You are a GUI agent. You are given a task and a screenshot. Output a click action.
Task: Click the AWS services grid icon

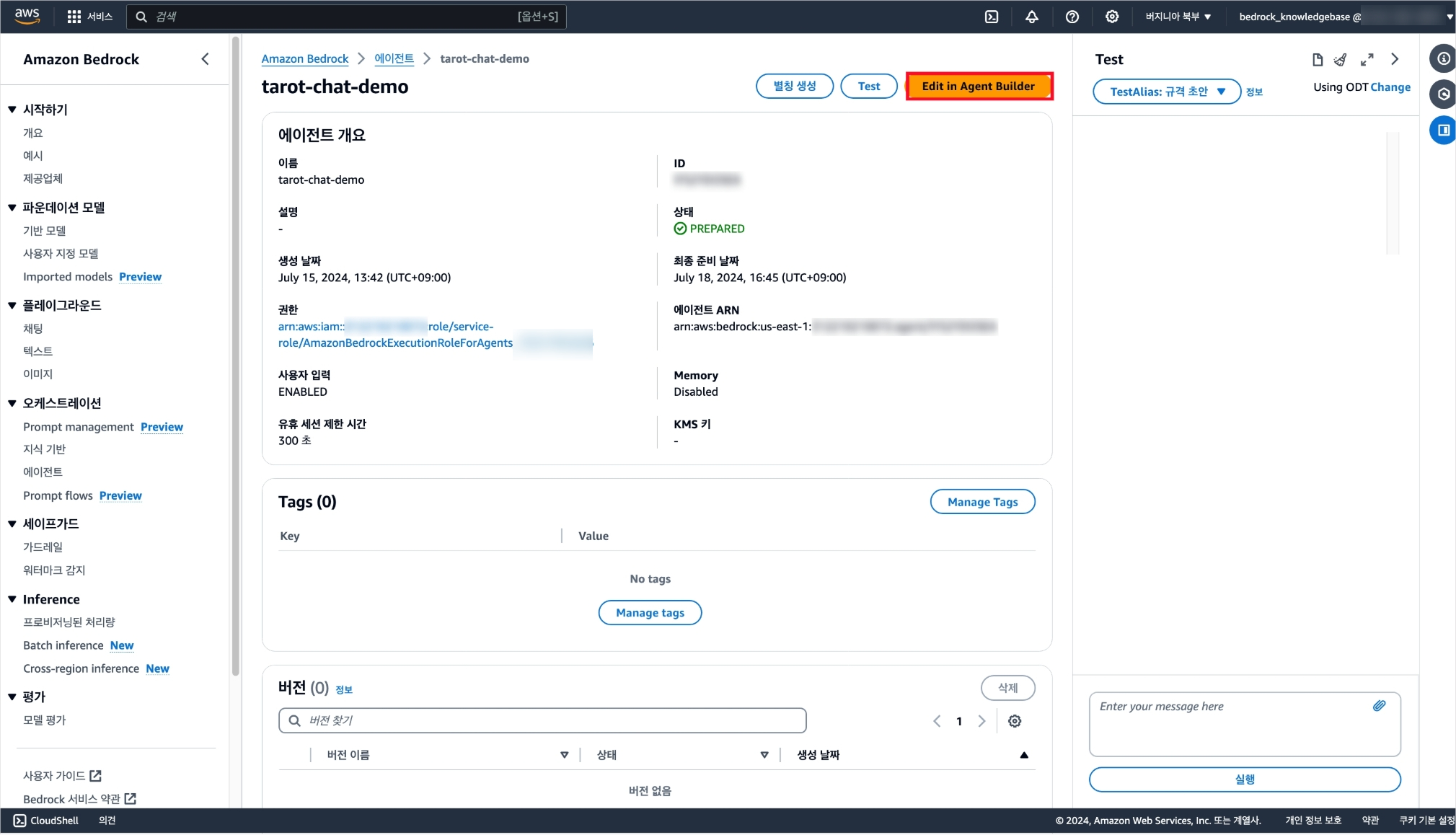coord(74,17)
